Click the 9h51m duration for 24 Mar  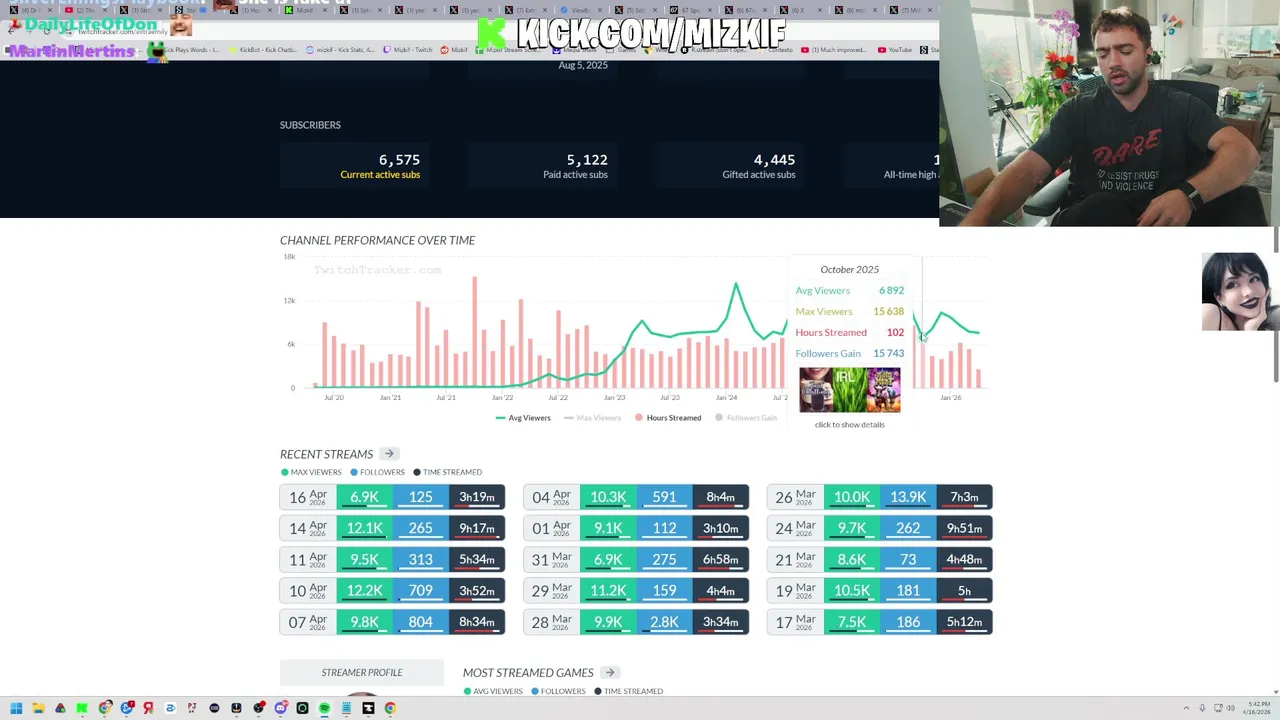click(964, 528)
